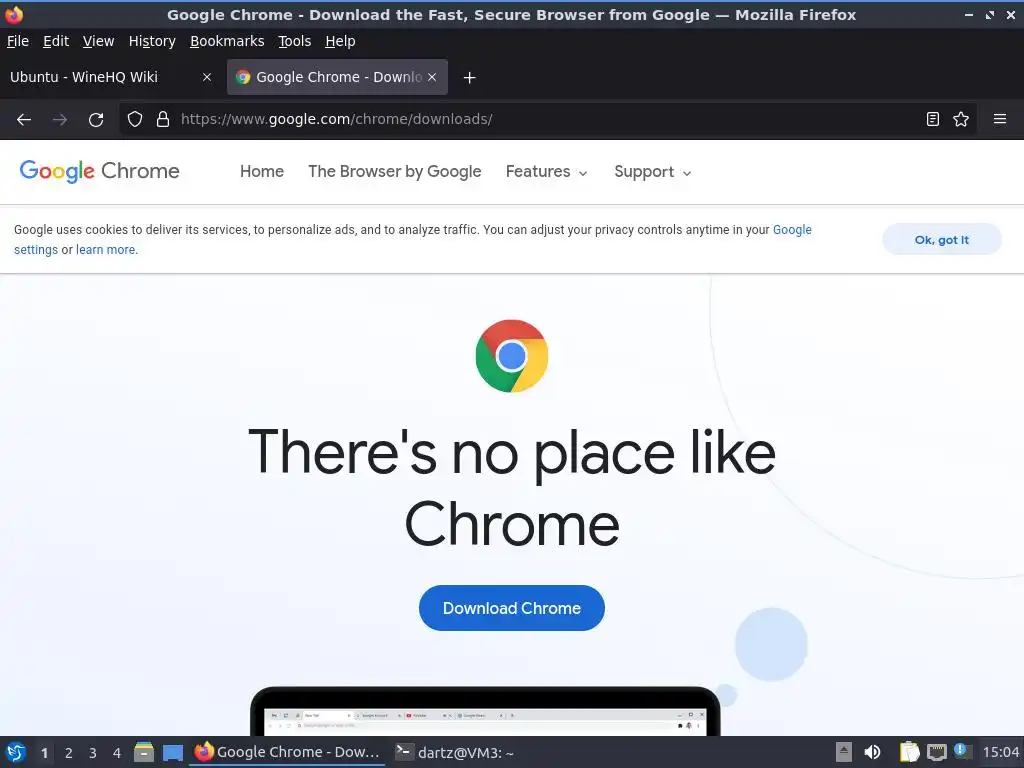This screenshot has height=768, width=1024.
Task: Open a new tab with plus button
Action: [469, 78]
